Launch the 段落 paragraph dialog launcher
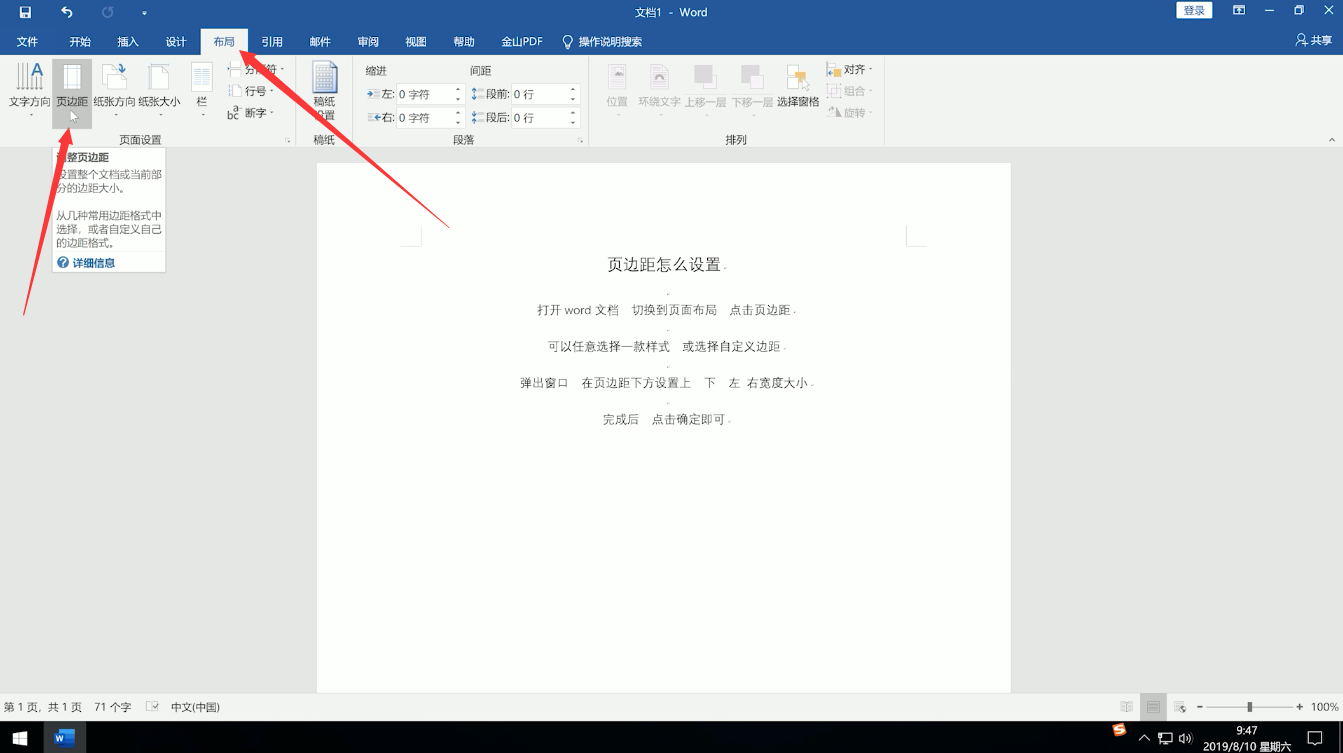Viewport: 1343px width, 753px height. click(x=580, y=141)
